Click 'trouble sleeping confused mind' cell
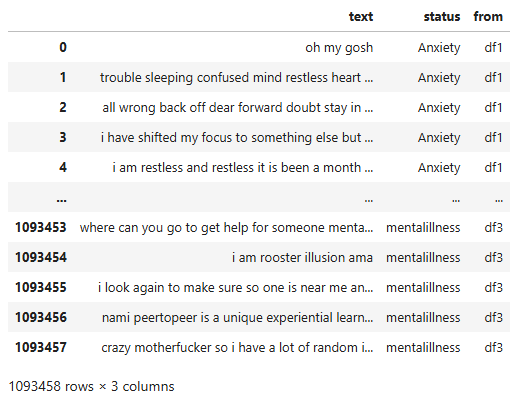517x397 pixels. pyautogui.click(x=237, y=78)
